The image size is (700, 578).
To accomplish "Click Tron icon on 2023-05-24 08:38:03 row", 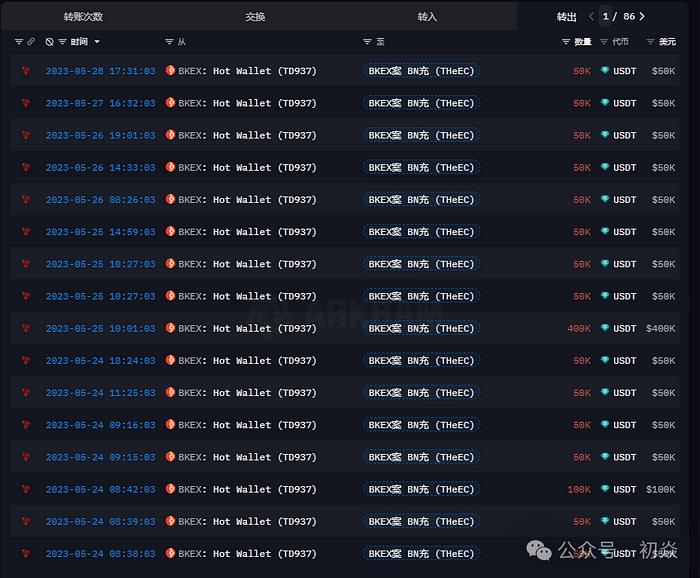I will [x=26, y=553].
